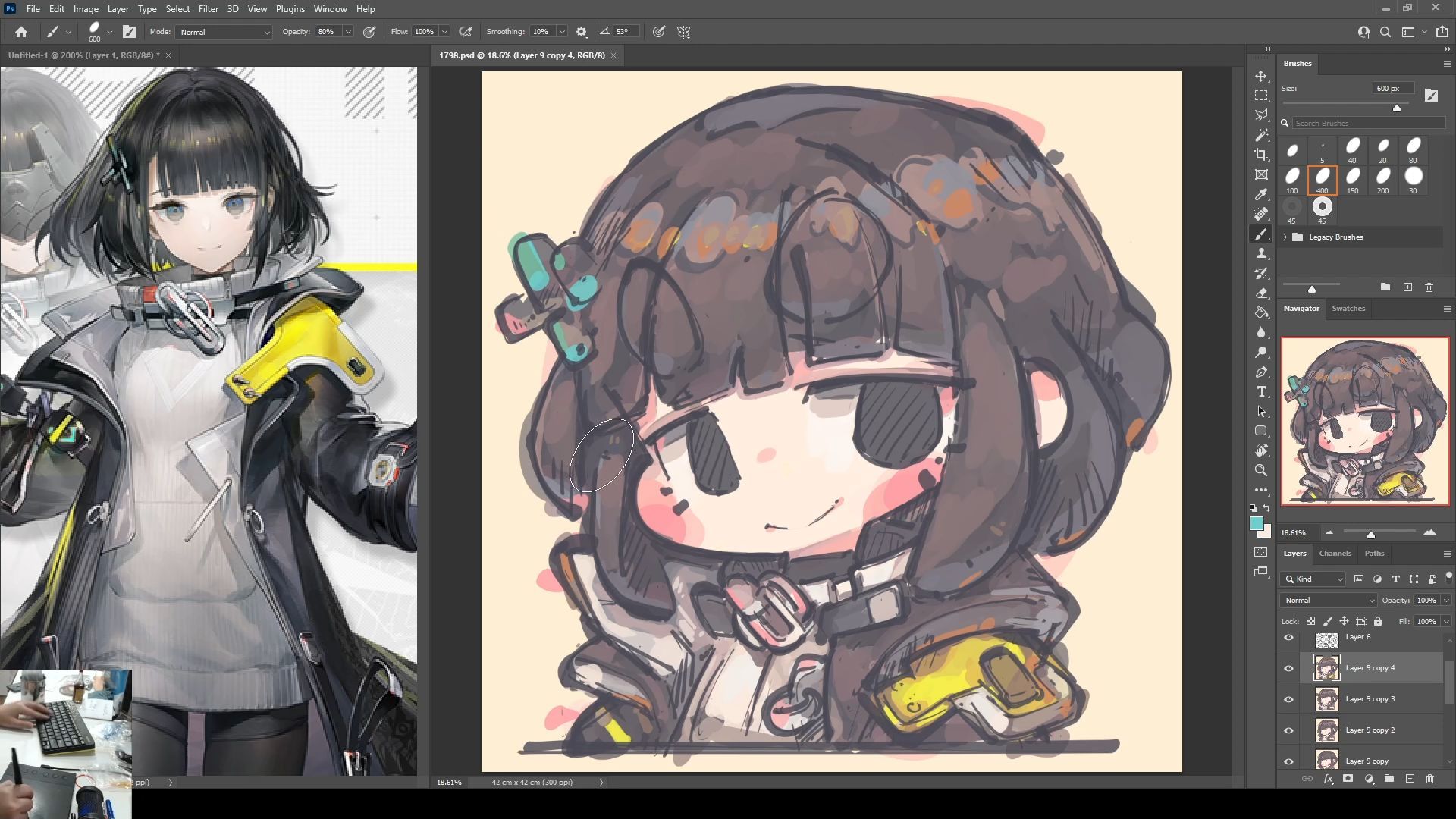Delete layer with trash icon in Layers panel
The image size is (1456, 819).
(1429, 779)
